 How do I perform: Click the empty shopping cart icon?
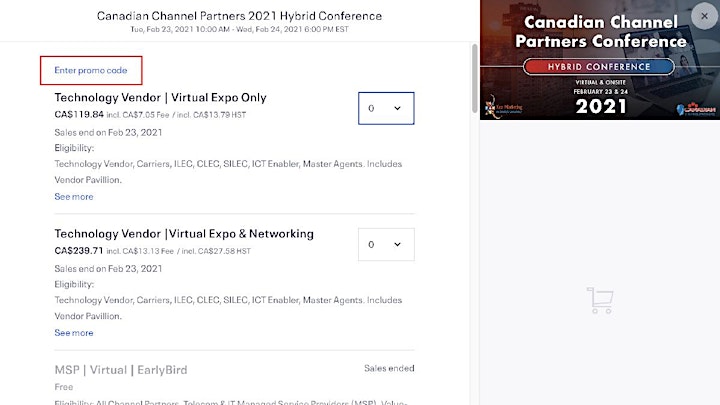[x=600, y=300]
